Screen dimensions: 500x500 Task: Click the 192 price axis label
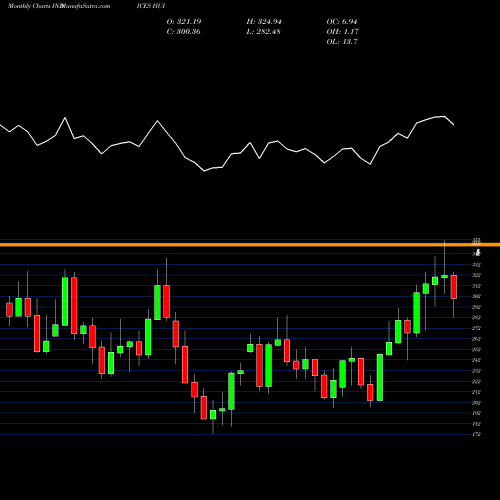click(476, 413)
